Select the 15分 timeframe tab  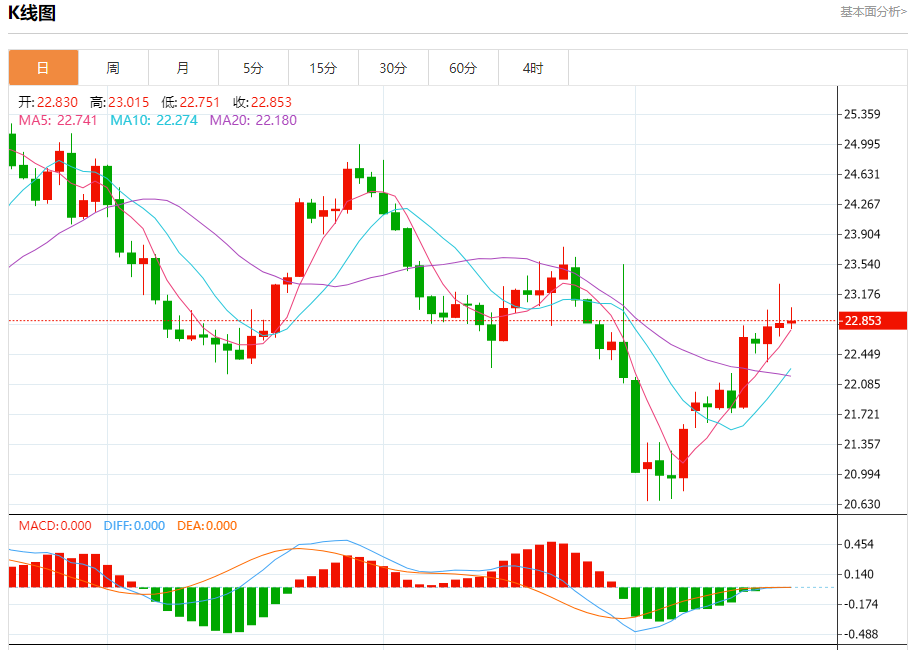(x=323, y=68)
